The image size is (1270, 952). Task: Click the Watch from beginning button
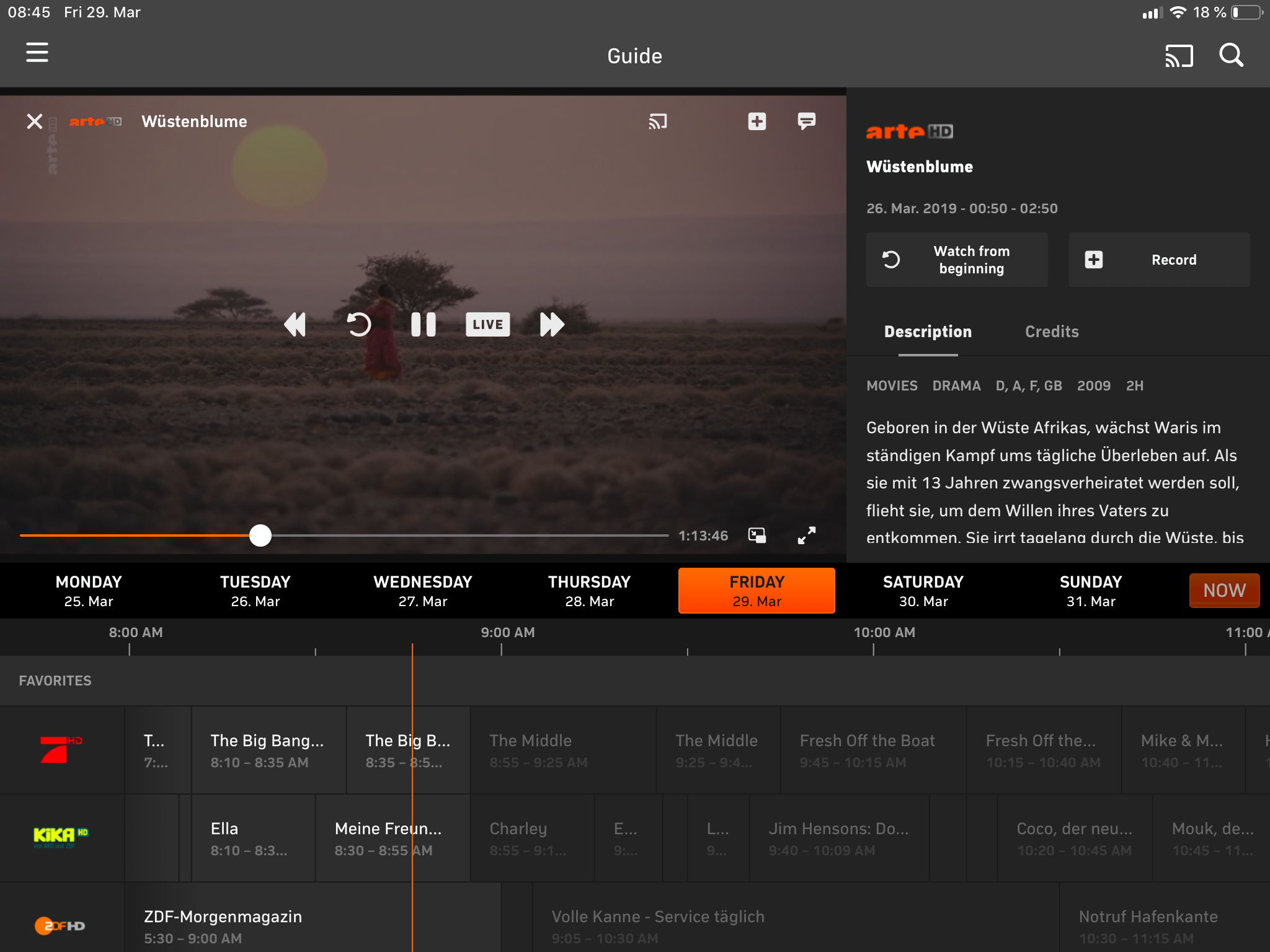coord(957,260)
